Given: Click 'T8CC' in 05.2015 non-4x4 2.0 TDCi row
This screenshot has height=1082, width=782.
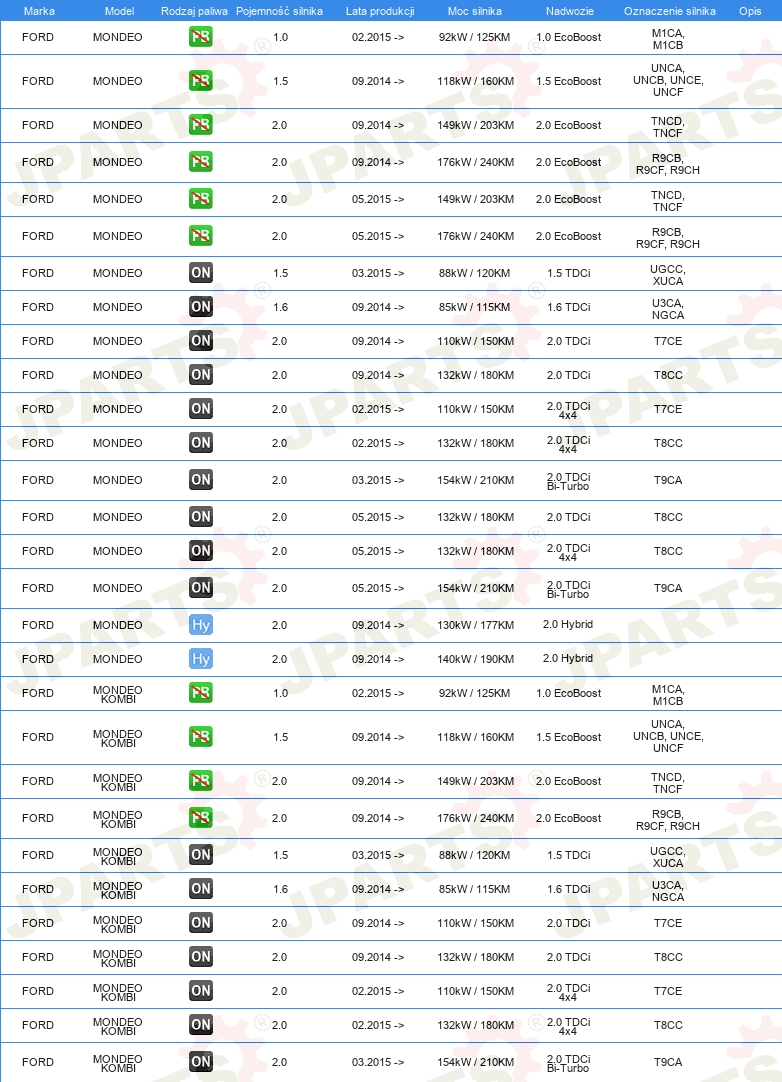Looking at the screenshot, I should click(x=668, y=518).
